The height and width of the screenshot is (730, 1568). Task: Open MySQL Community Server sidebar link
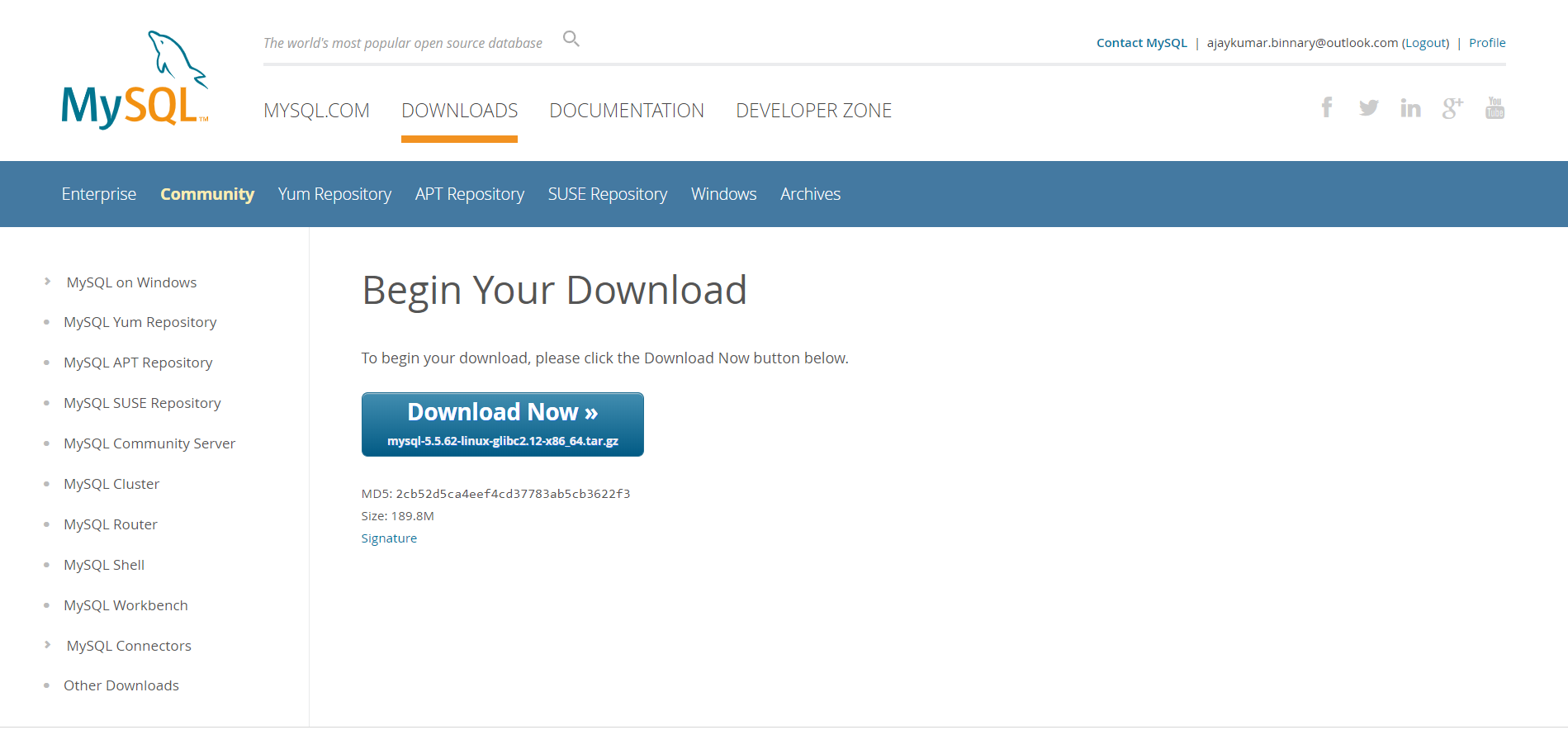(149, 443)
